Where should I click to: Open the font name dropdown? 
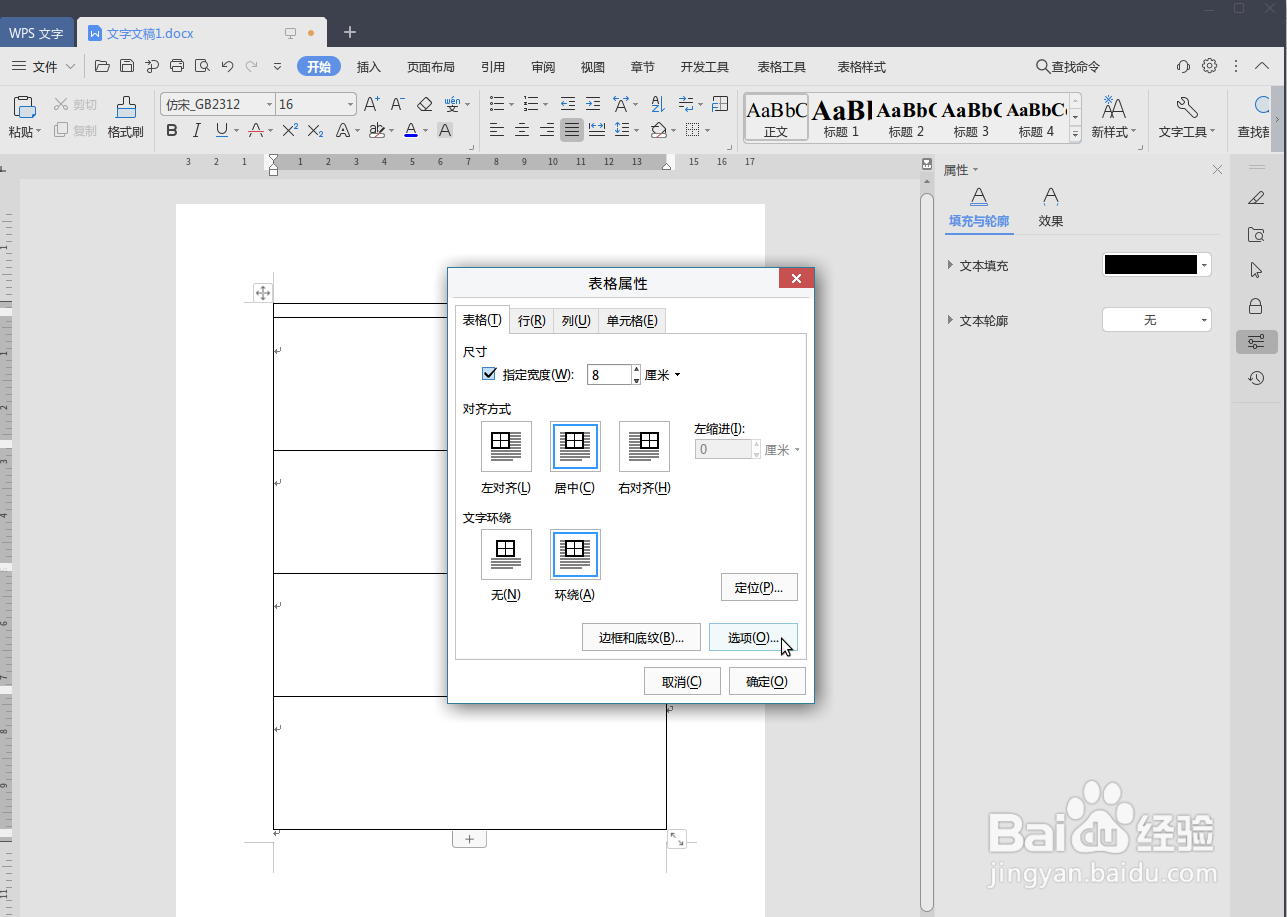[270, 104]
